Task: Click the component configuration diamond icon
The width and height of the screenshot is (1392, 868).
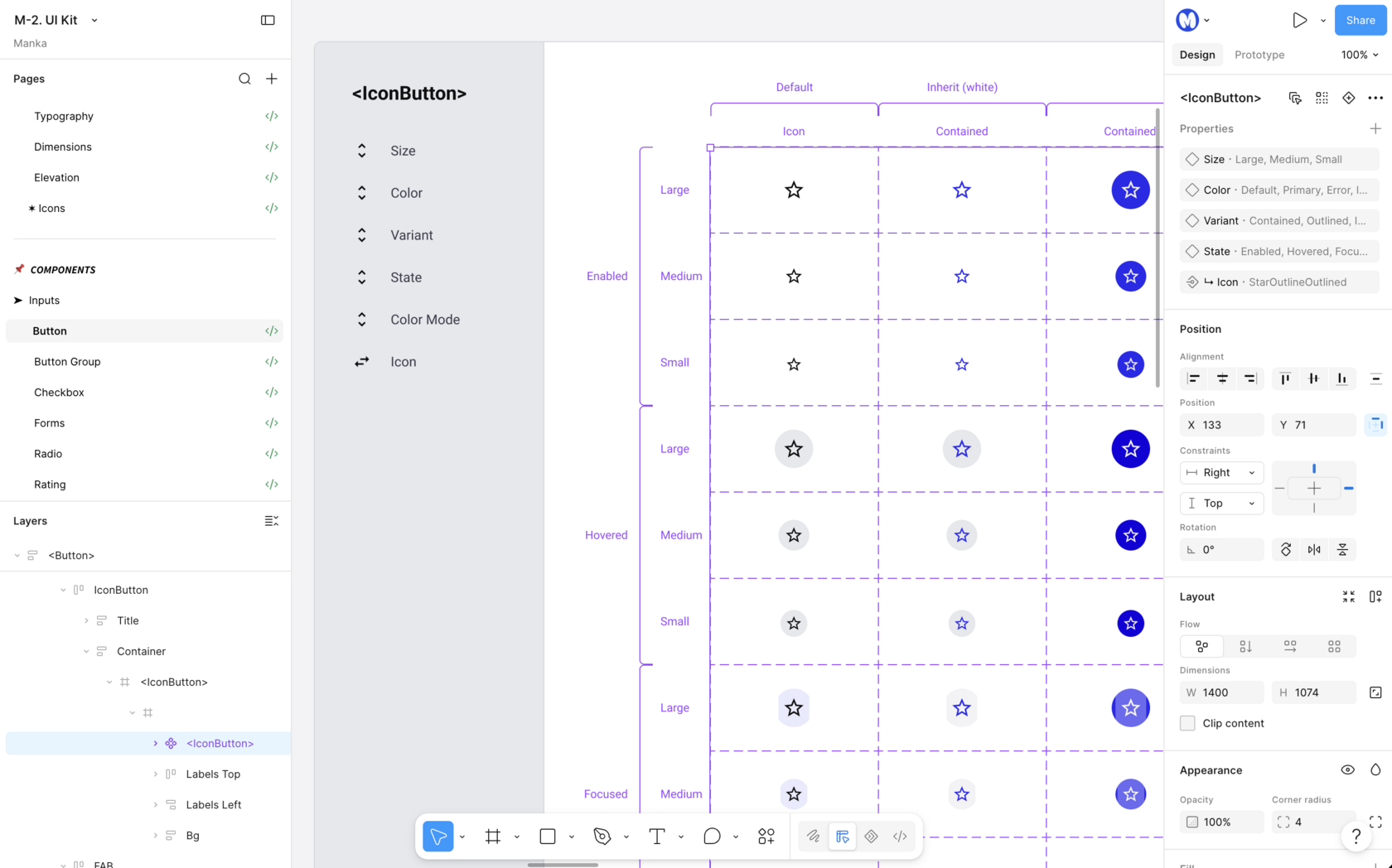Action: (1349, 98)
